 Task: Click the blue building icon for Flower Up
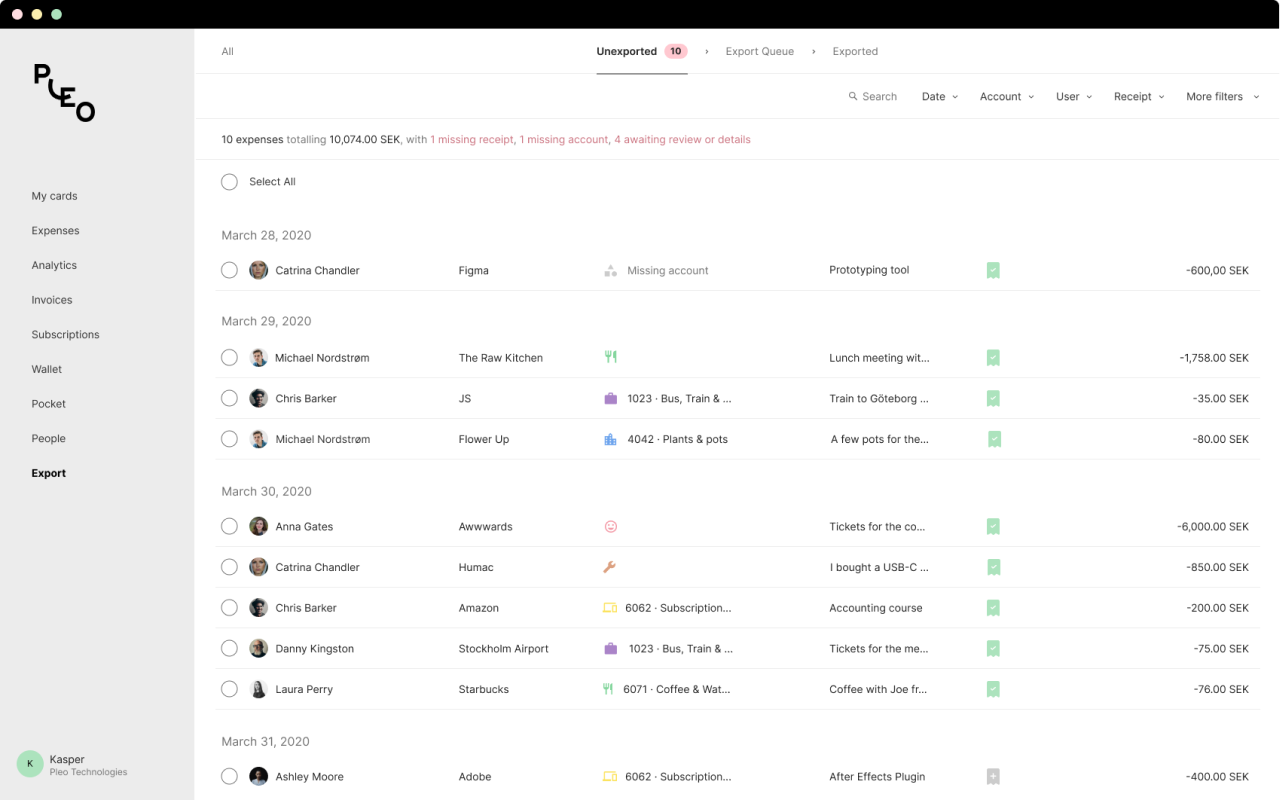(x=611, y=439)
